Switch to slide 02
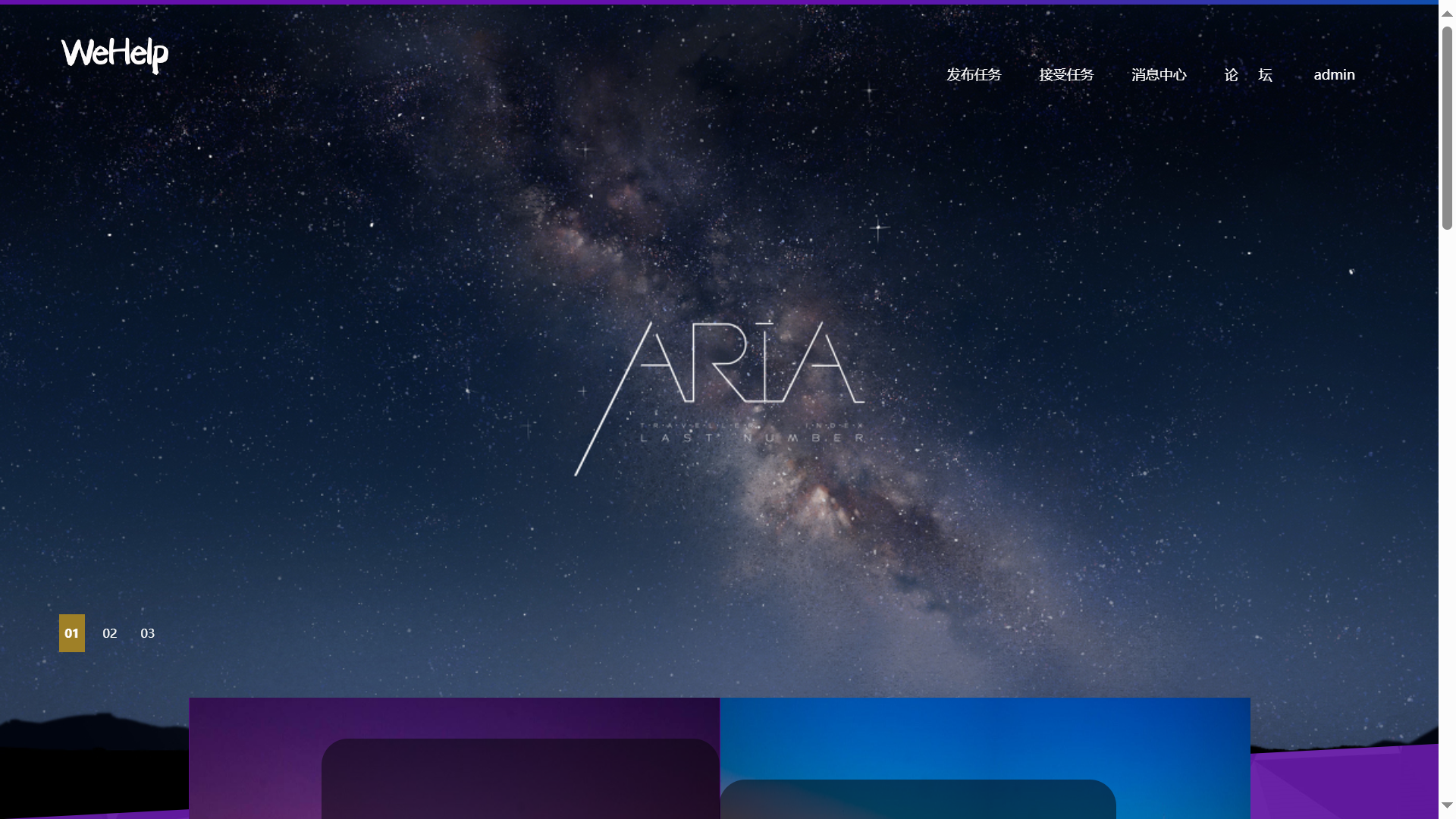1456x819 pixels. [110, 633]
